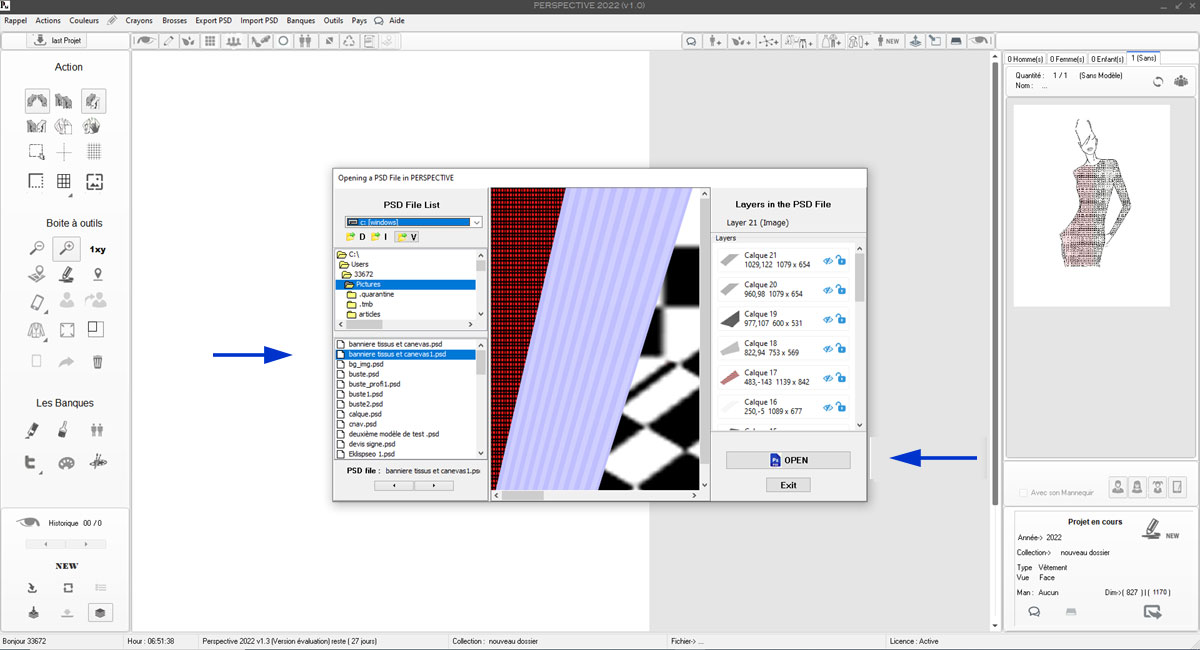
Task: Click the OPEN button in PSD dialog
Action: click(x=788, y=460)
